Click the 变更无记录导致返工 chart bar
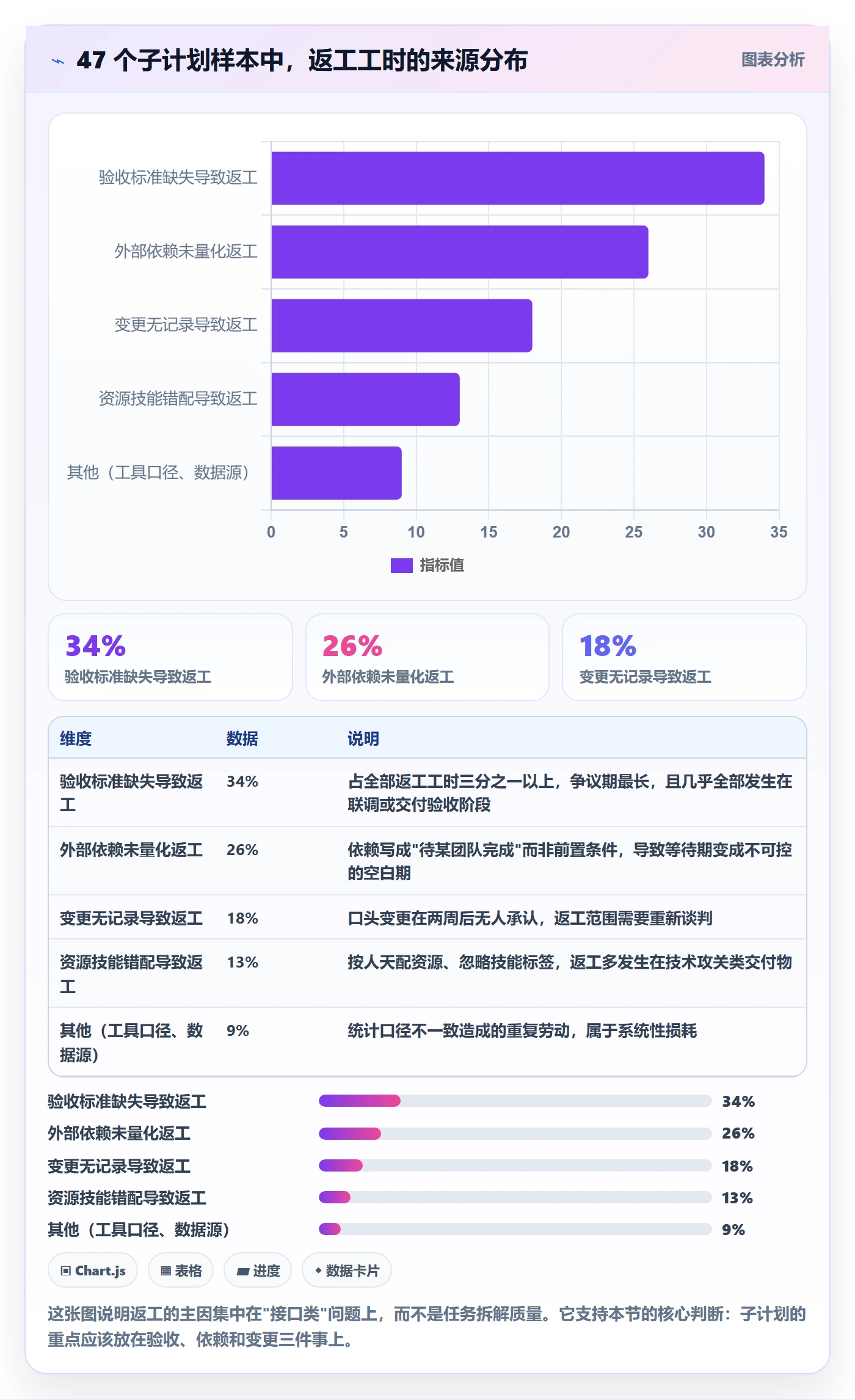Screen dimensions: 855x1400 [402, 326]
